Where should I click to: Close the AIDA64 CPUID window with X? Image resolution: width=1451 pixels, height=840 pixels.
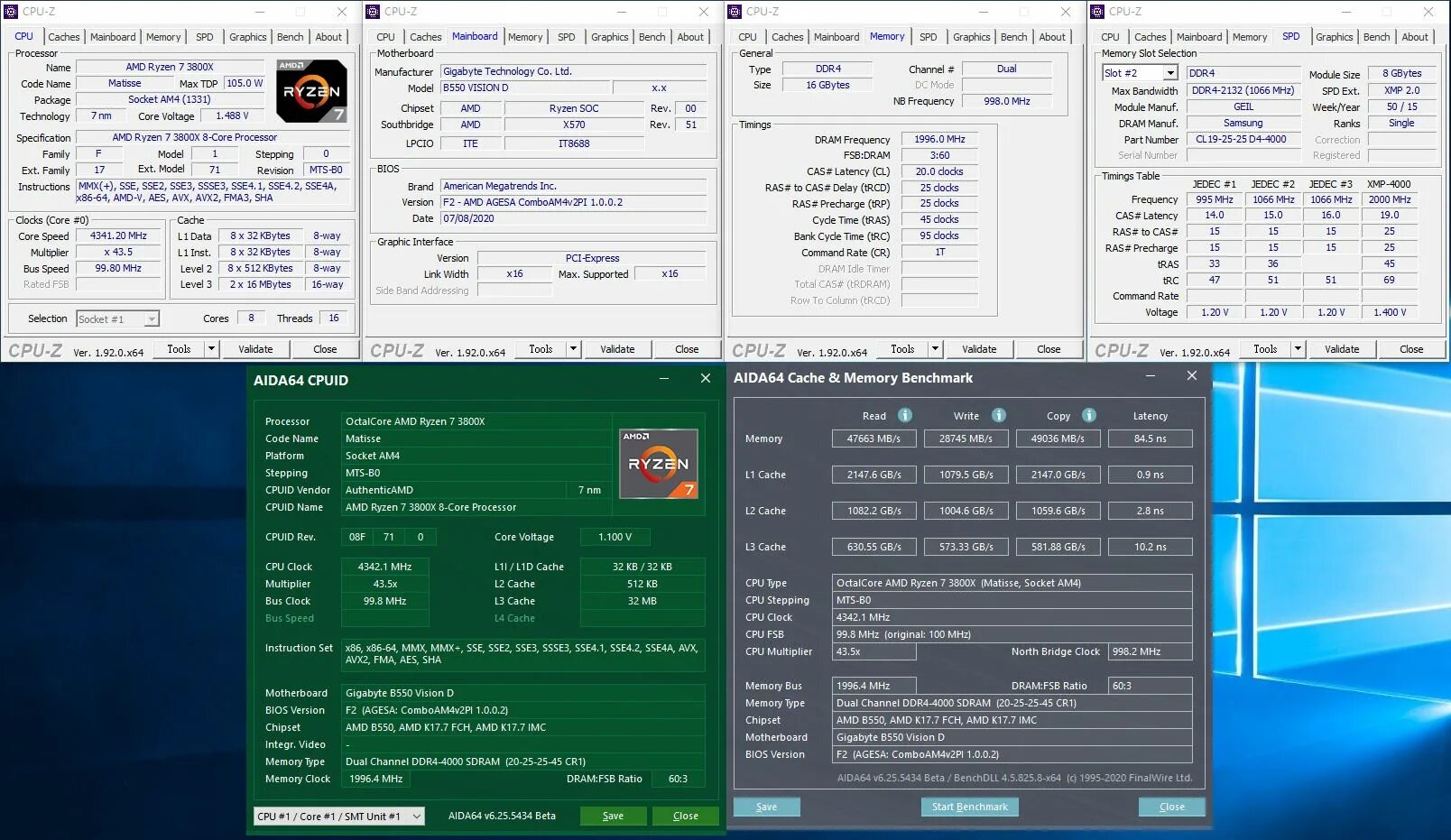coord(706,378)
